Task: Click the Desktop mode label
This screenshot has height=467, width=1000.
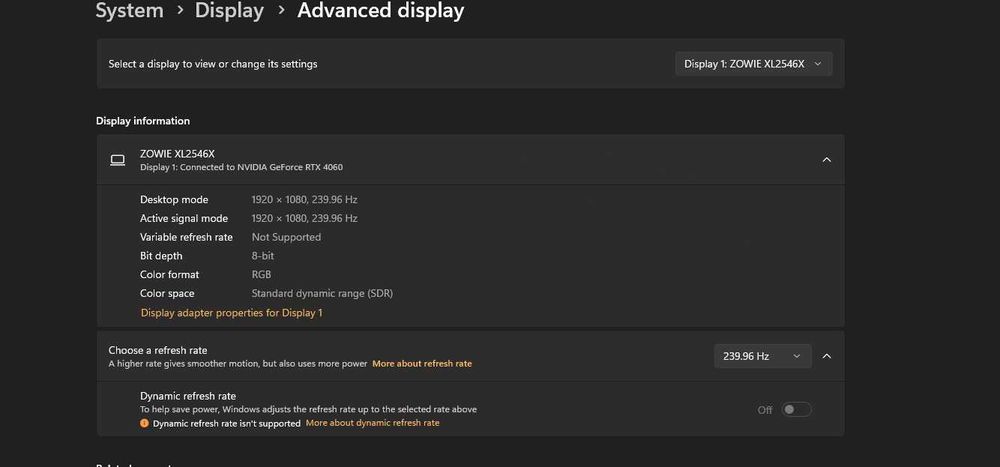Action: (174, 200)
